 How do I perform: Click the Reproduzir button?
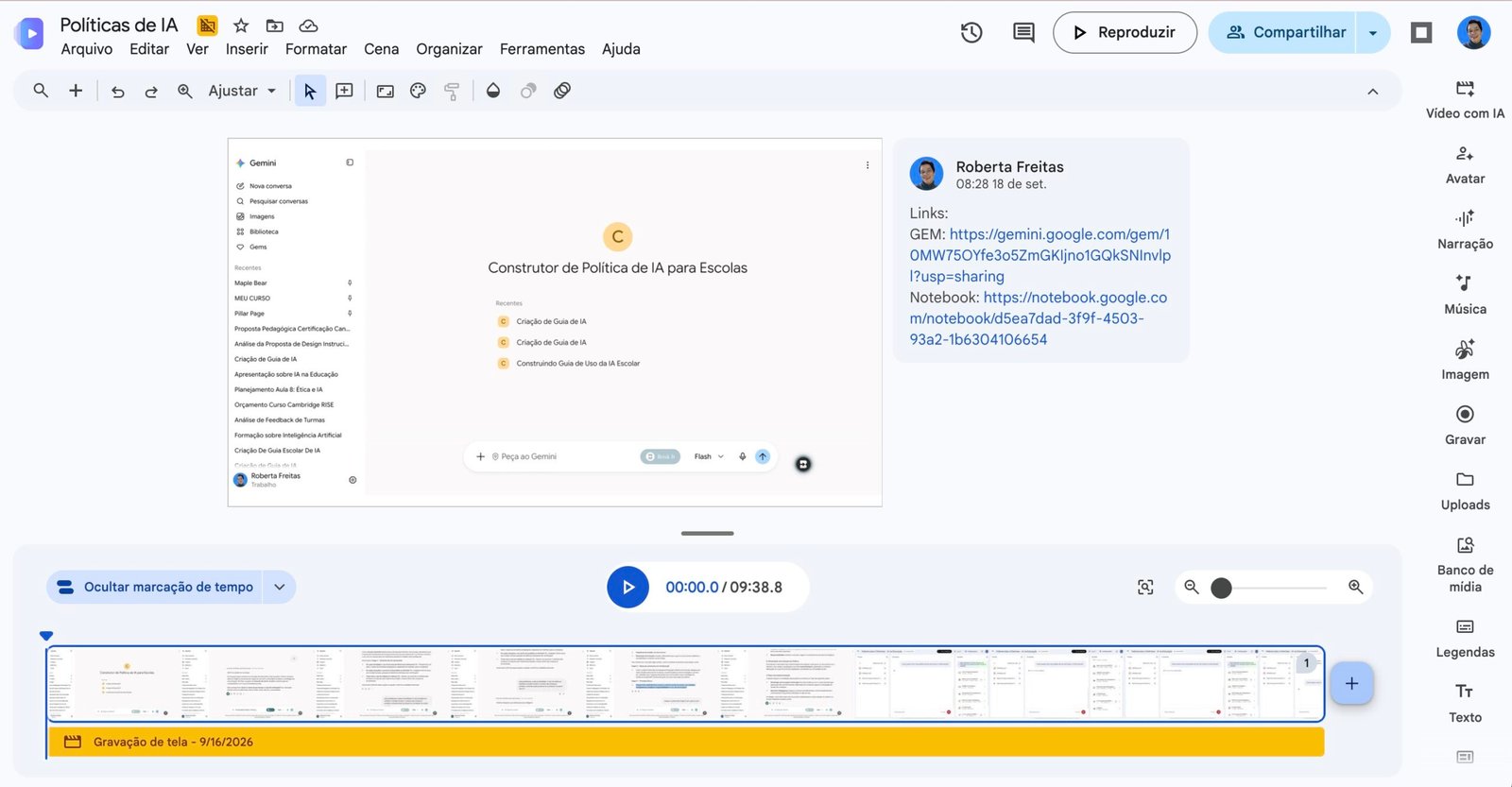1125,33
